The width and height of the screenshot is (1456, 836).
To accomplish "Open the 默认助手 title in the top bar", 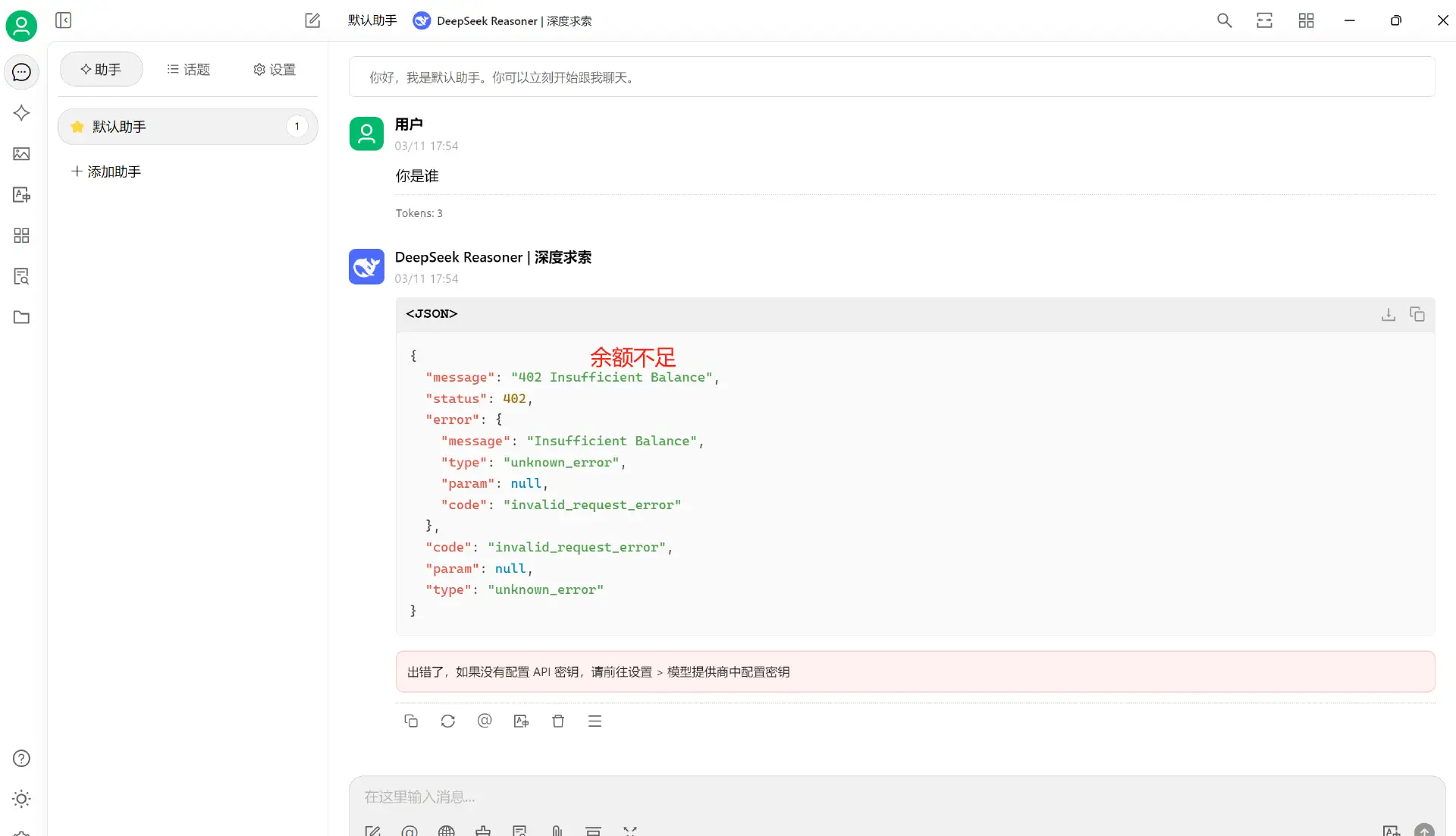I will click(x=372, y=20).
